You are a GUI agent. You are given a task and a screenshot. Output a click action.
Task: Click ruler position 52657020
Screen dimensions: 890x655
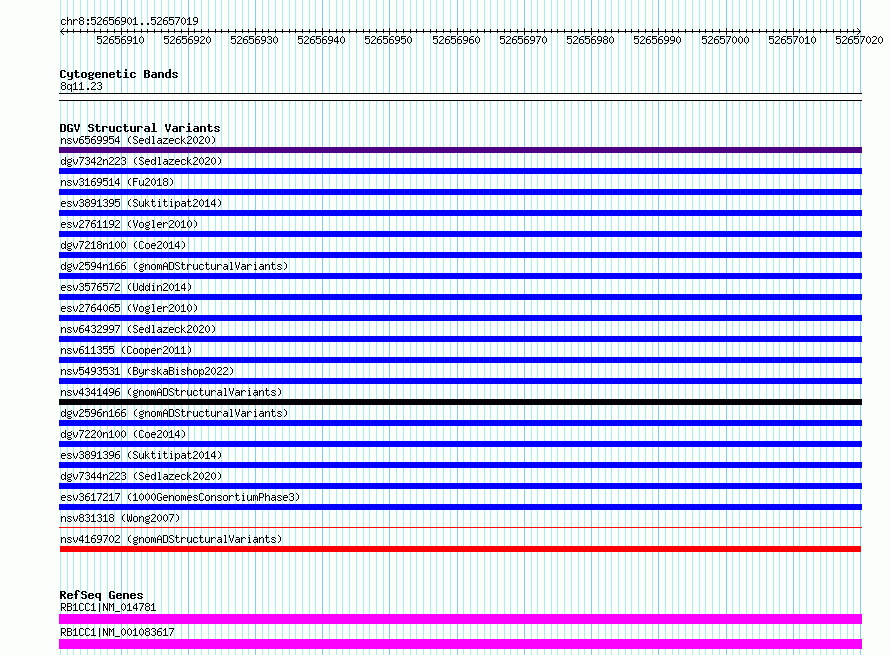click(859, 40)
